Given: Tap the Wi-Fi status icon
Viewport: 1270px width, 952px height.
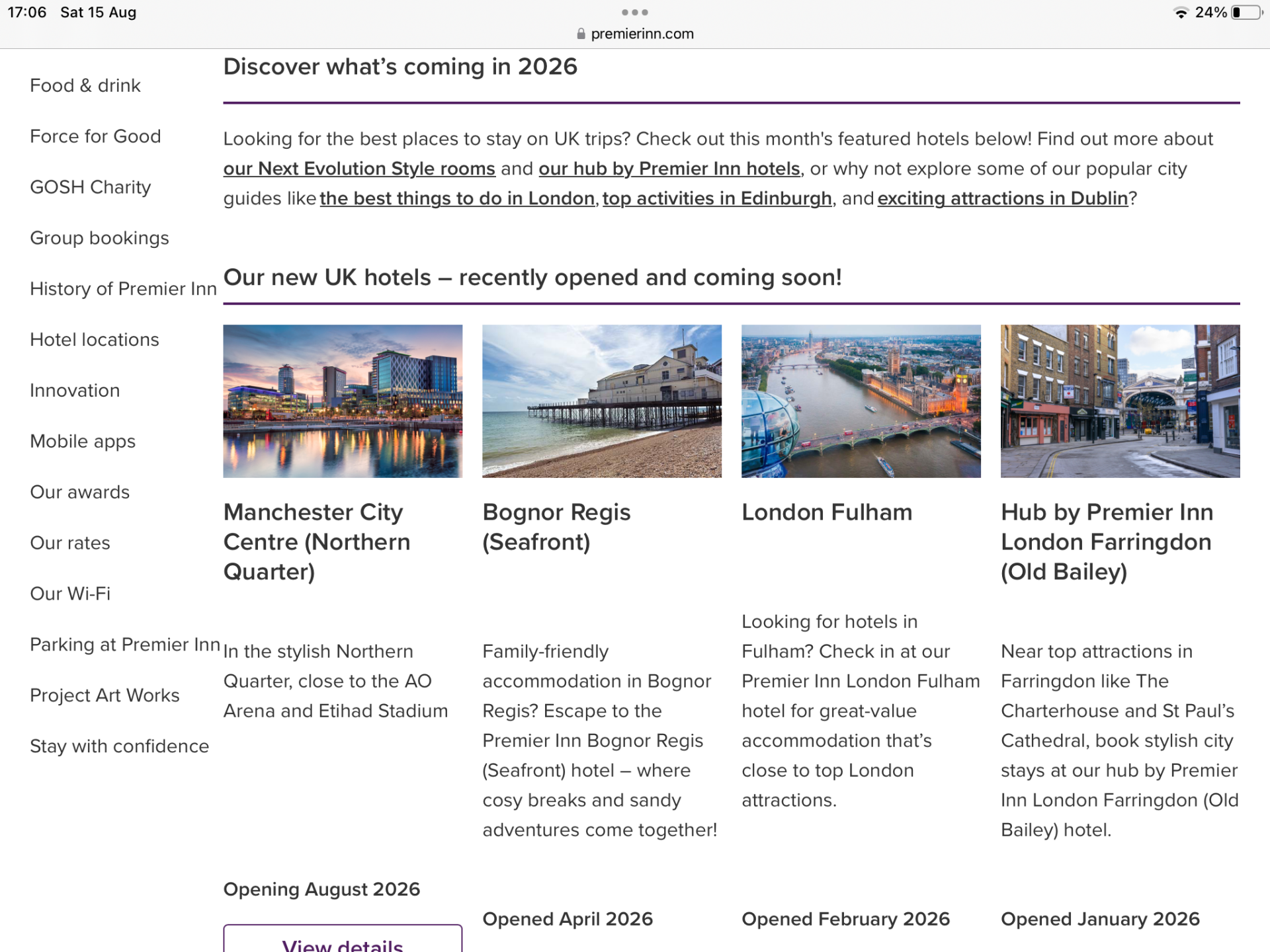Looking at the screenshot, I should 1181,13.
